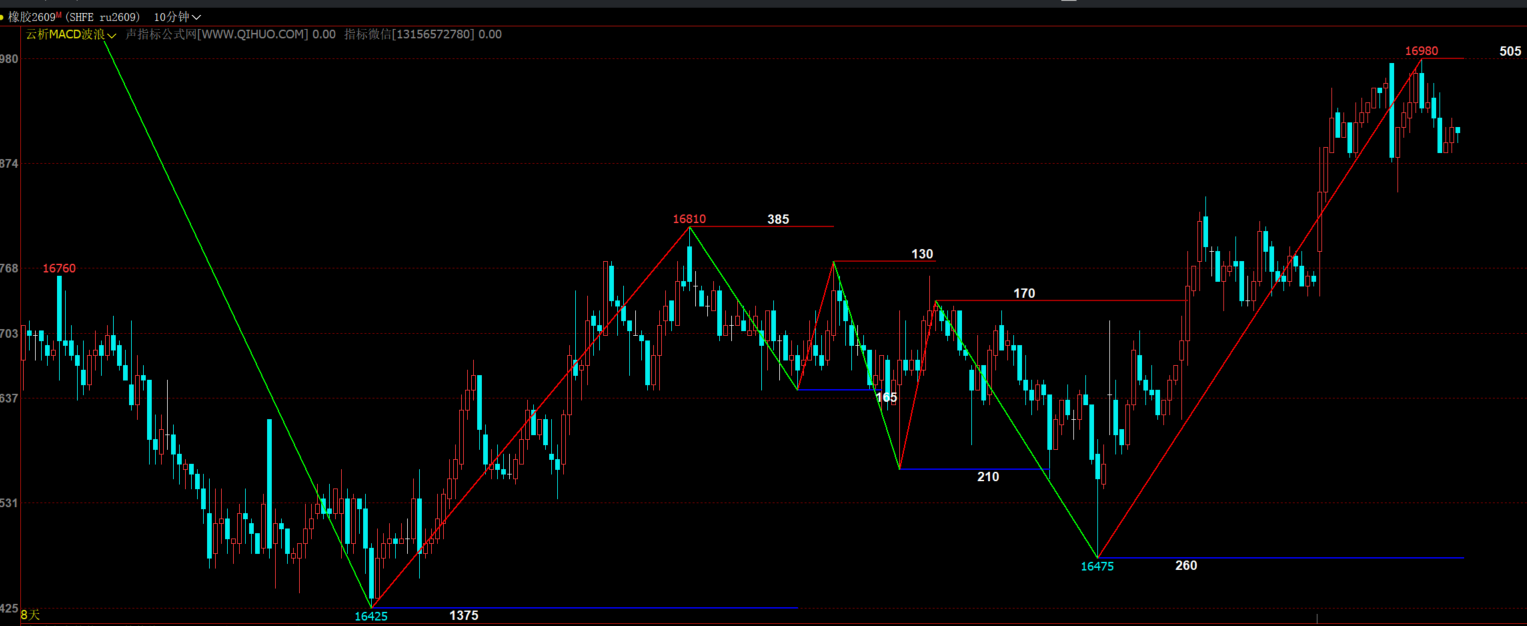Image resolution: width=1527 pixels, height=626 pixels.
Task: Select the 170 wave amplitude label
Action: pos(1024,294)
